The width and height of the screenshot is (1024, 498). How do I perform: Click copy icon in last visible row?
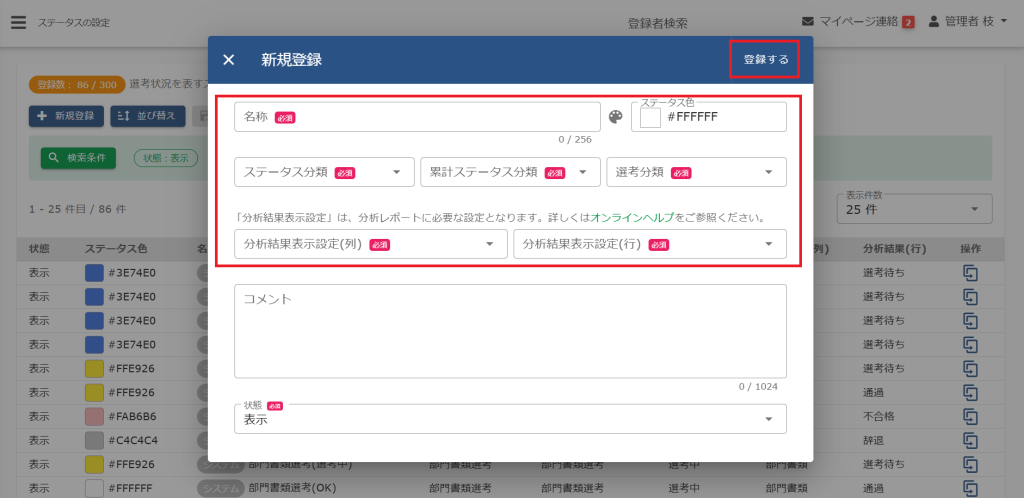coord(970,488)
